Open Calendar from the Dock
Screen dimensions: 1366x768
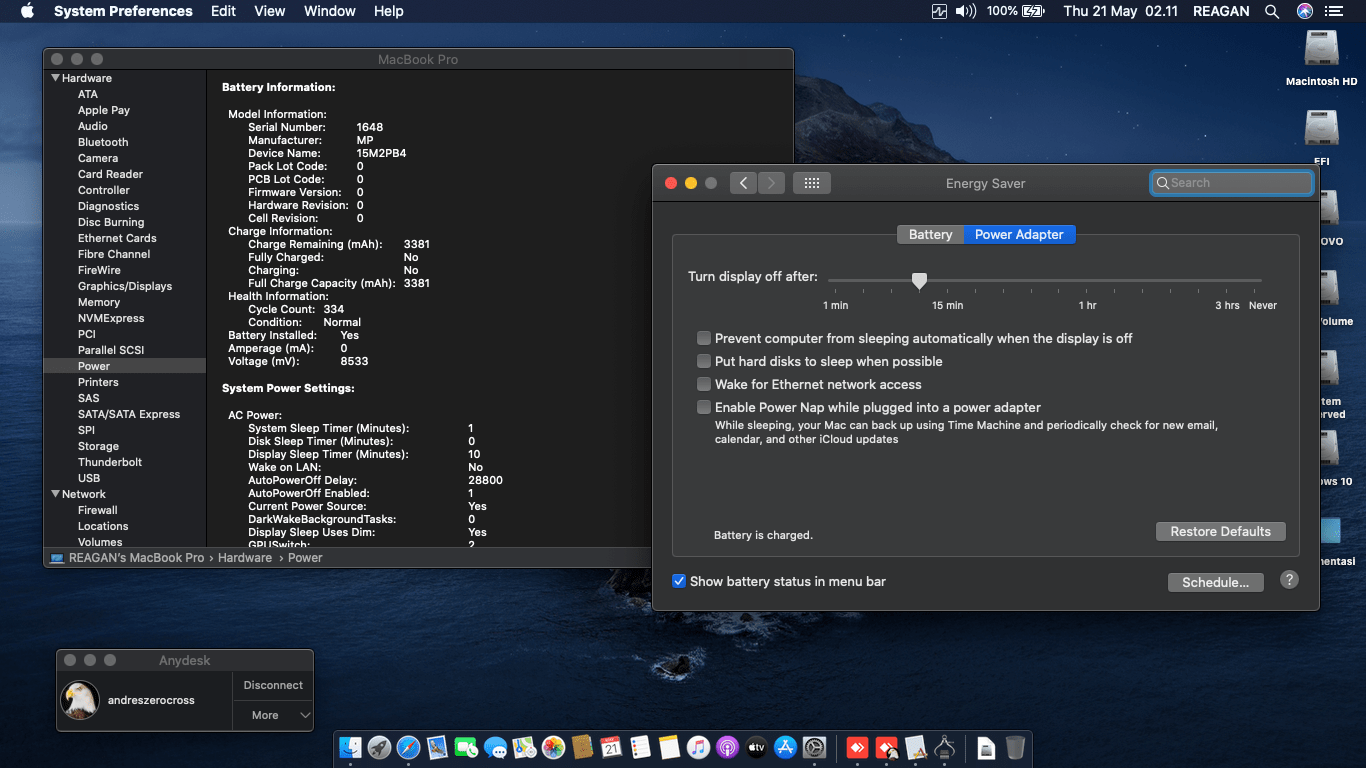tap(611, 747)
